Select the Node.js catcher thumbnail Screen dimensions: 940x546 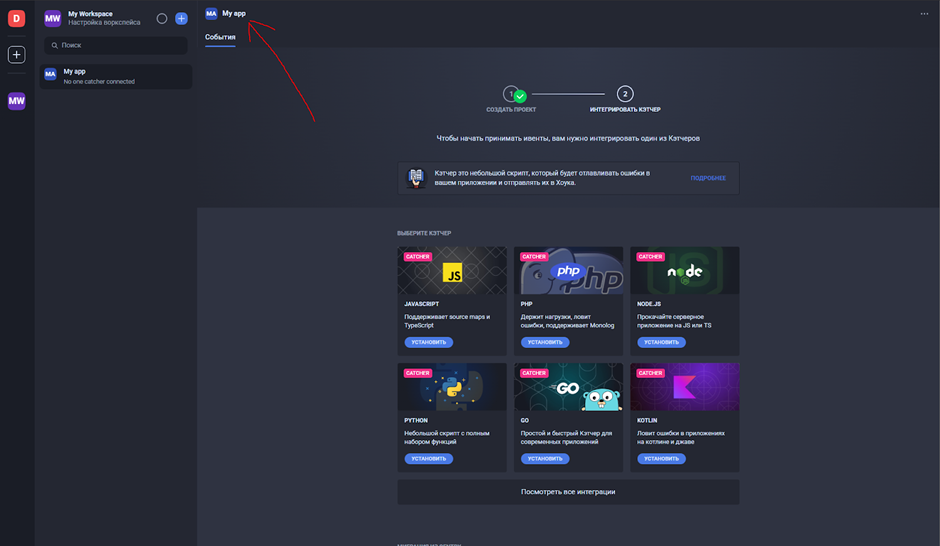[685, 270]
